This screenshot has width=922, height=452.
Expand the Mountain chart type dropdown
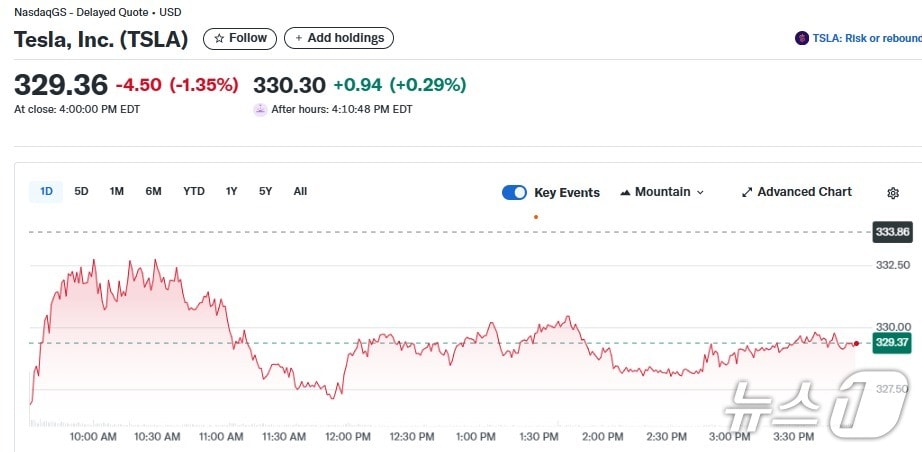700,193
